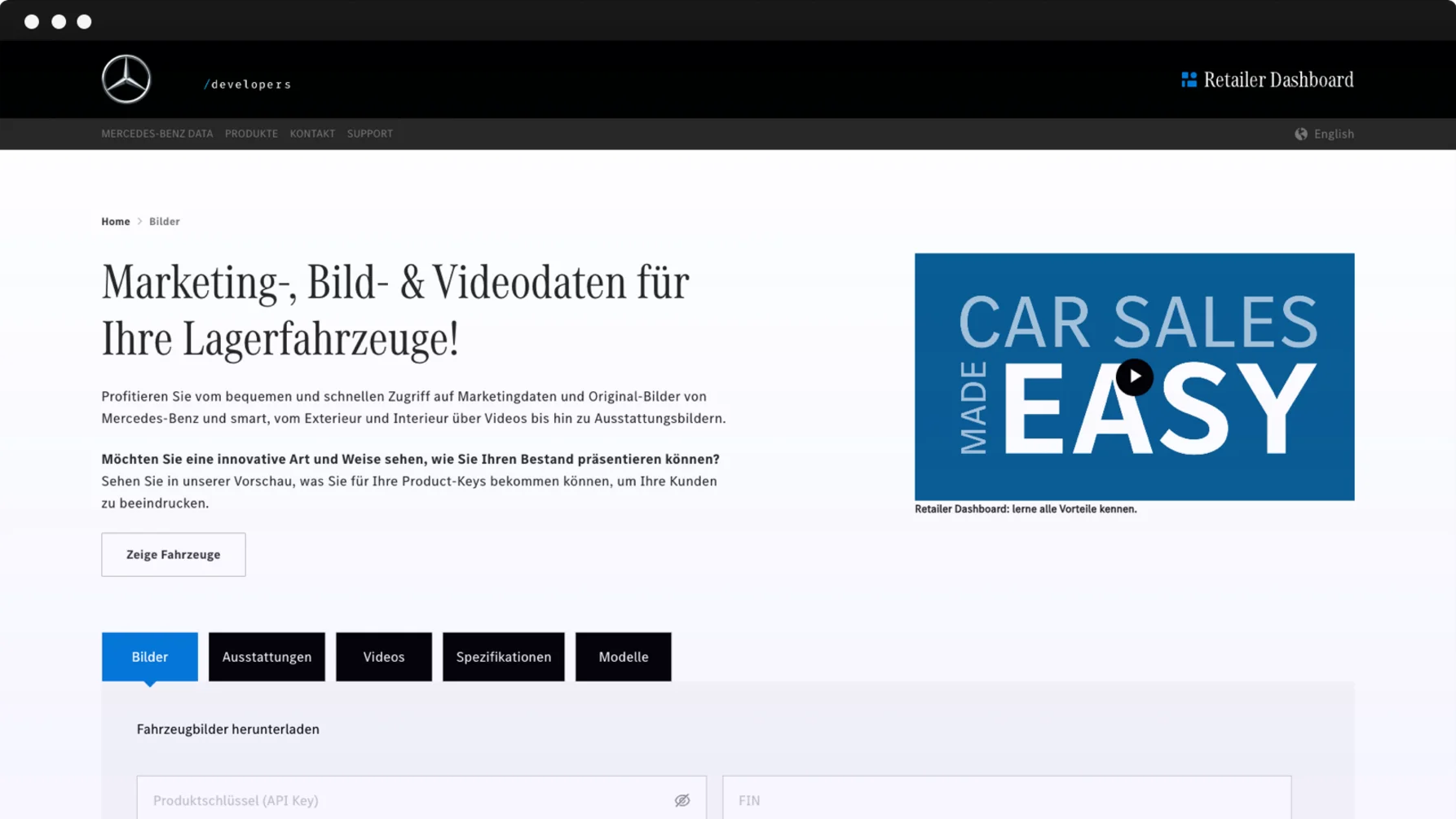Switch to the Modelle tab
1456x819 pixels.
tap(623, 657)
